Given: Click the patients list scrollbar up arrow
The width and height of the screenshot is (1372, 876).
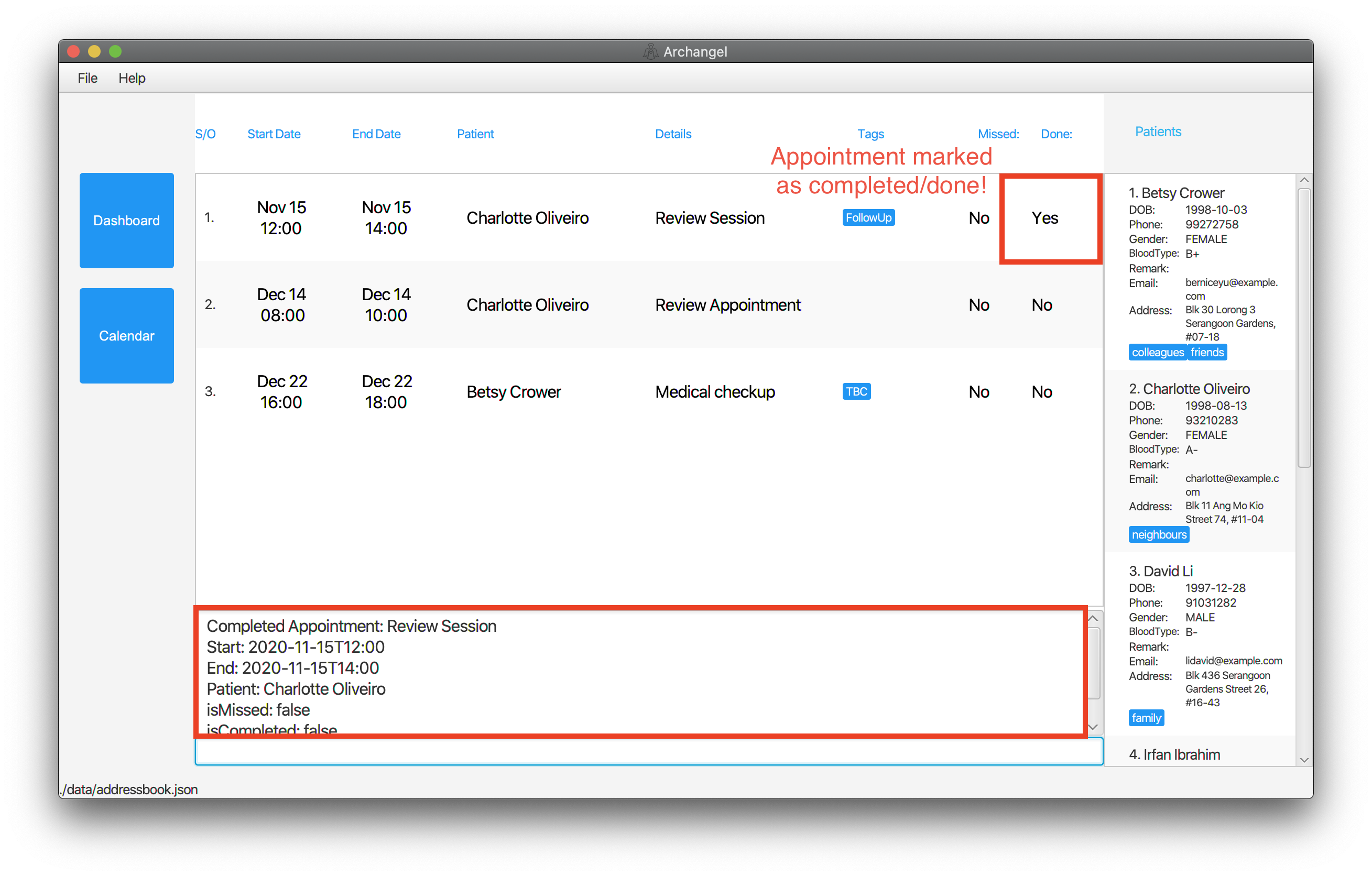Looking at the screenshot, I should [x=1304, y=180].
